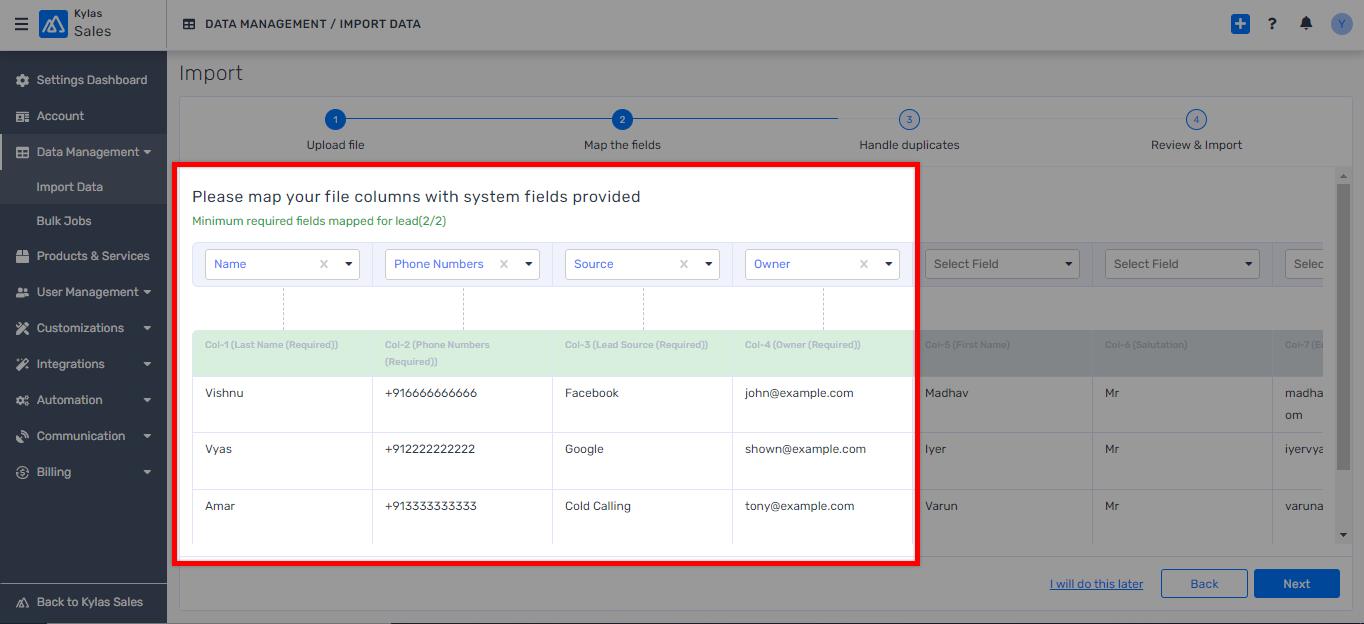Click the User Management people icon
The width and height of the screenshot is (1364, 624).
[x=22, y=292]
